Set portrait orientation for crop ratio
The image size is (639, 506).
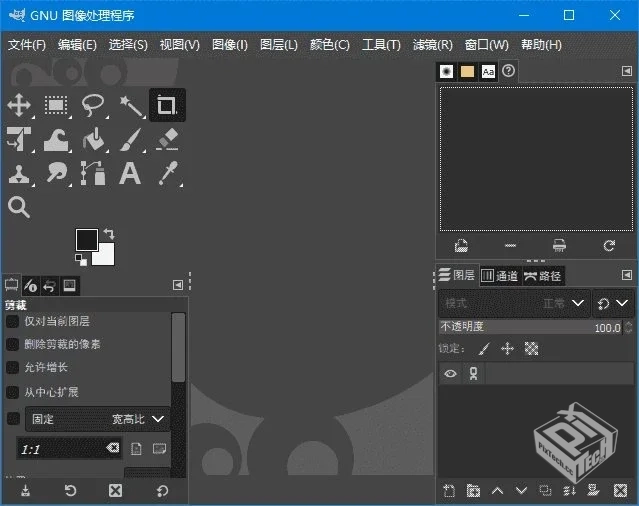point(136,449)
